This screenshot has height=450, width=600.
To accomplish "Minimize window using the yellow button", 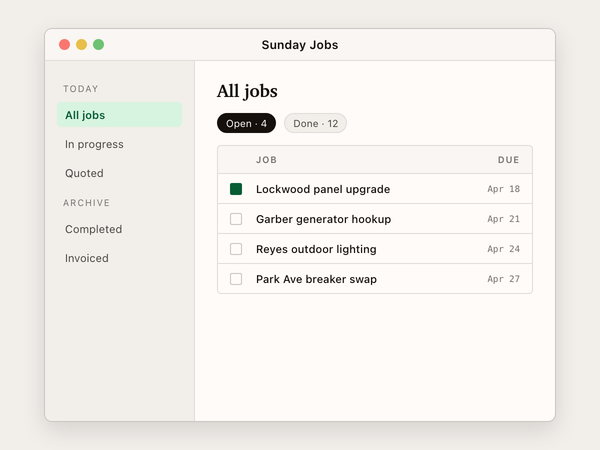I will pos(82,44).
